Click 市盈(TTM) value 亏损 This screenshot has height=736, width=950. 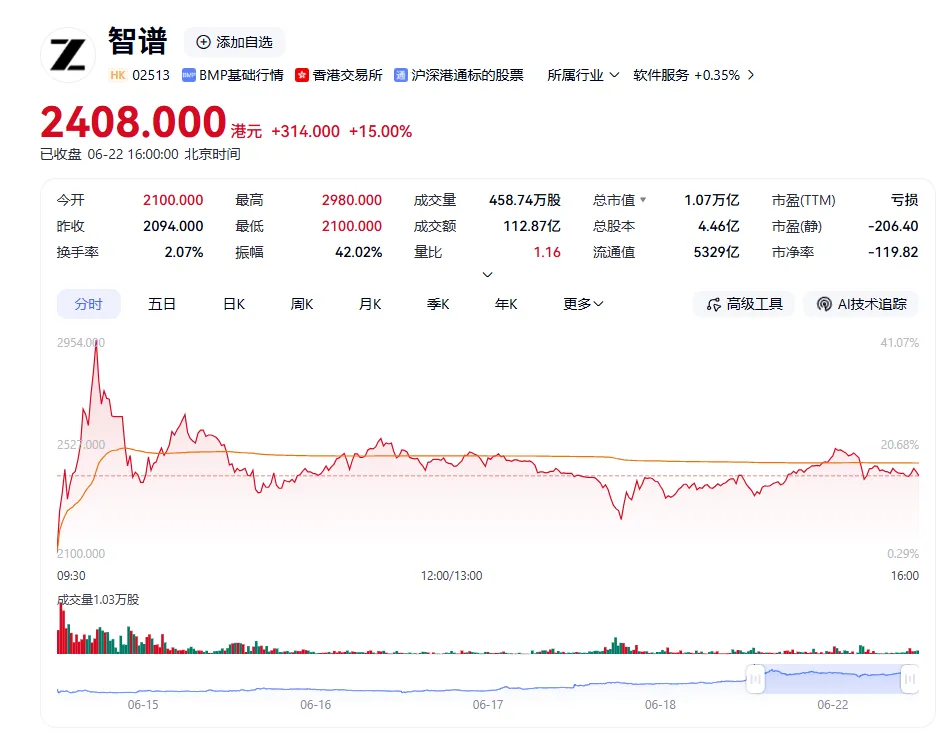(x=905, y=200)
